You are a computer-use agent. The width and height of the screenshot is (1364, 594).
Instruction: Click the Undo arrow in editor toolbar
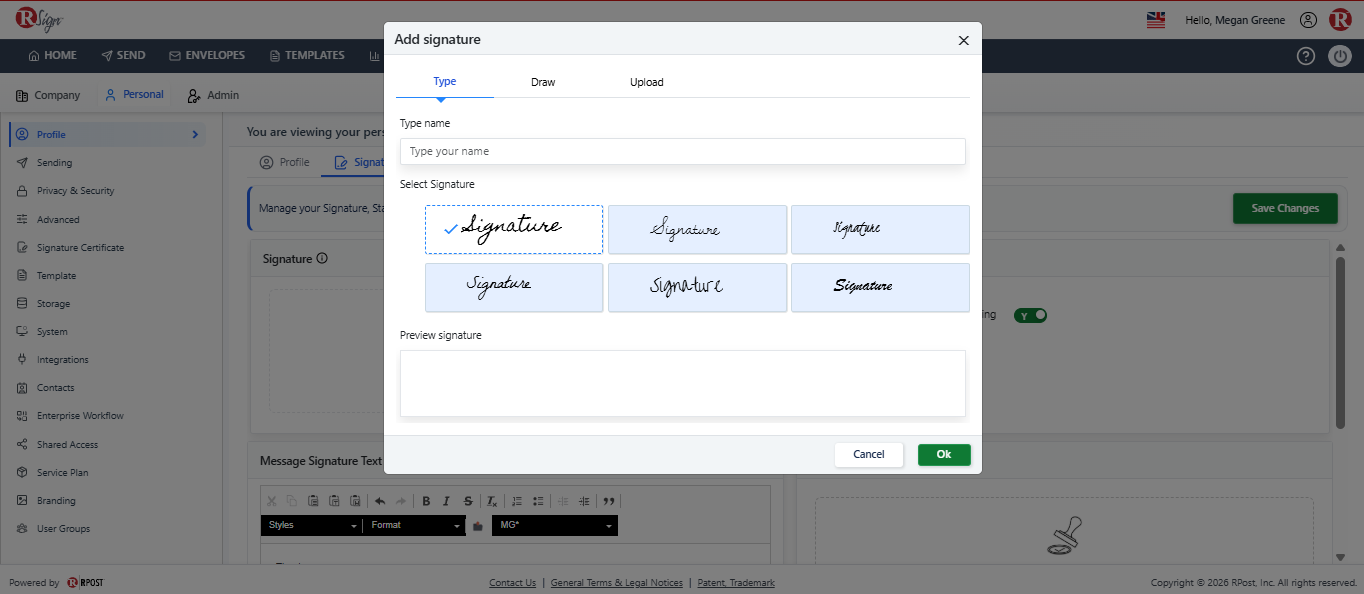point(380,501)
